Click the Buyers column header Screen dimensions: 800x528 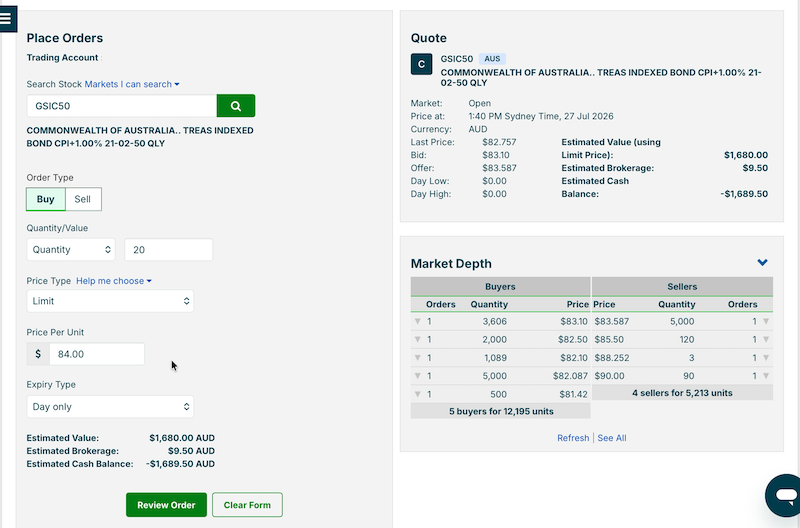pyautogui.click(x=500, y=287)
